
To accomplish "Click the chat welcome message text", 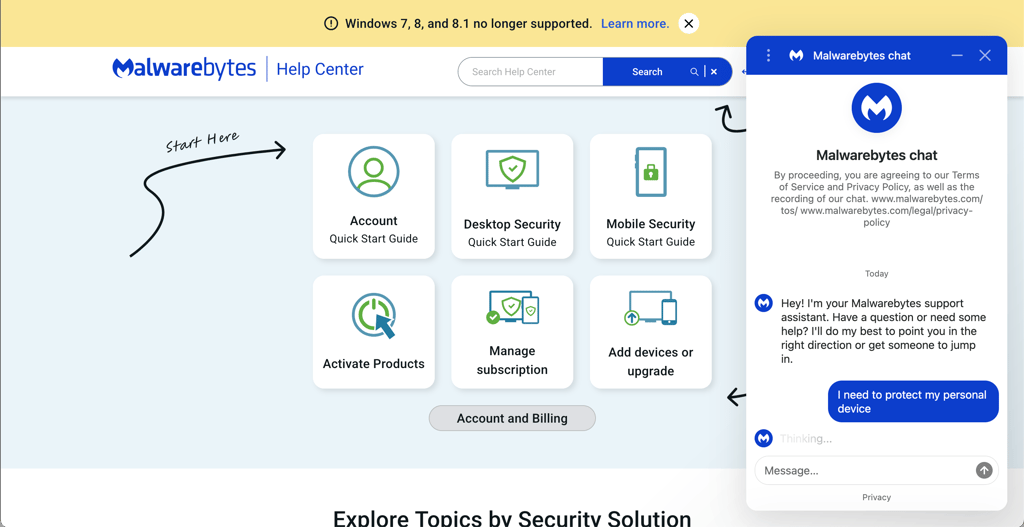I will click(884, 331).
